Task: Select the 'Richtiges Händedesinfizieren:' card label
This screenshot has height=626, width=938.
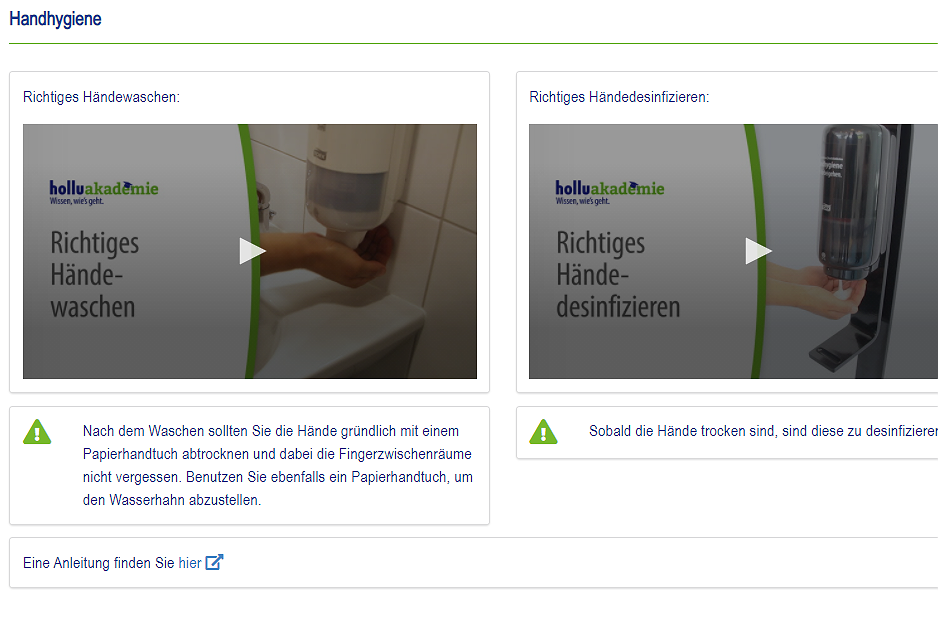Action: (x=619, y=97)
